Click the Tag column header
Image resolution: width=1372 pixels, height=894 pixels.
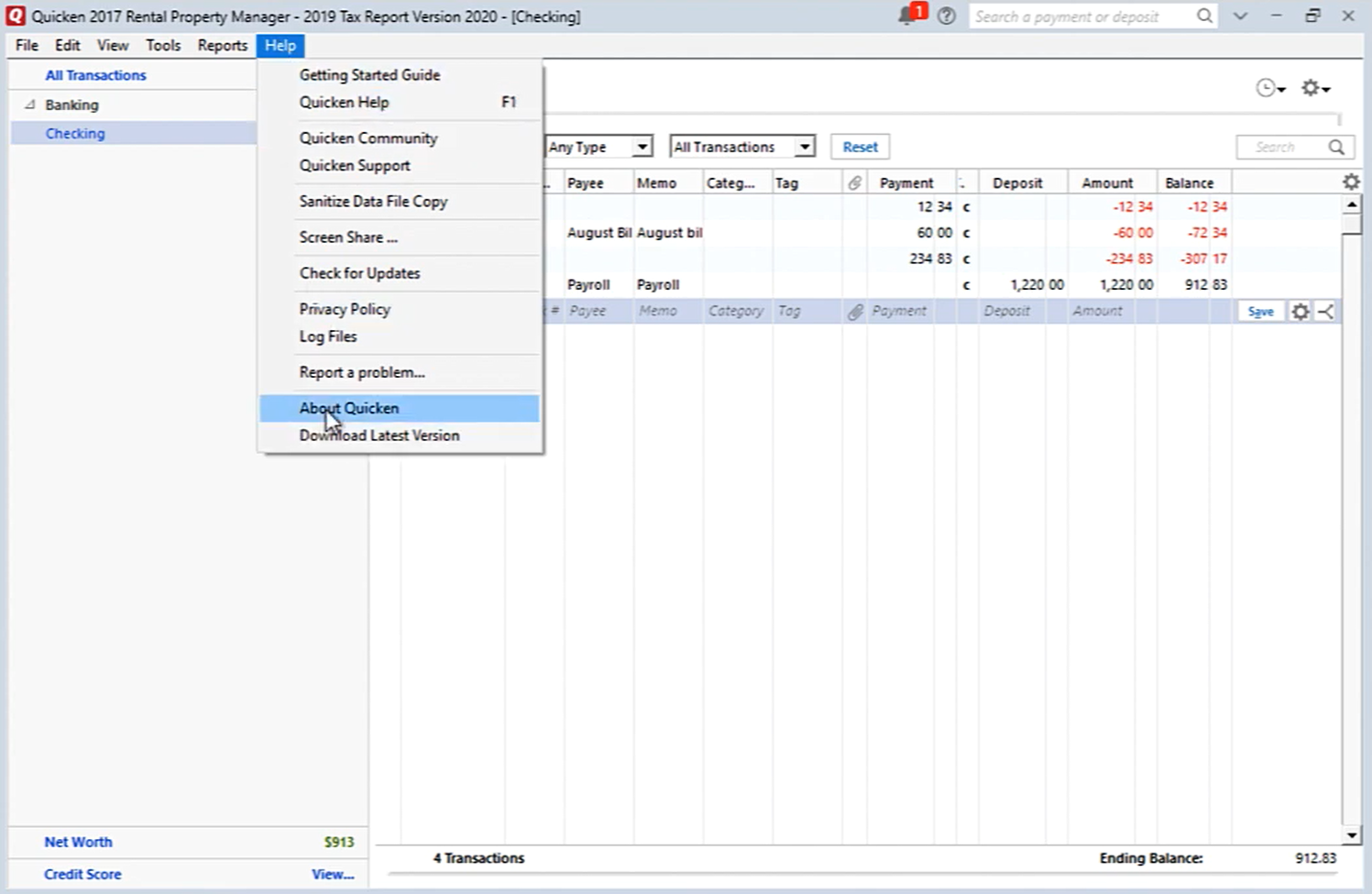[x=807, y=183]
